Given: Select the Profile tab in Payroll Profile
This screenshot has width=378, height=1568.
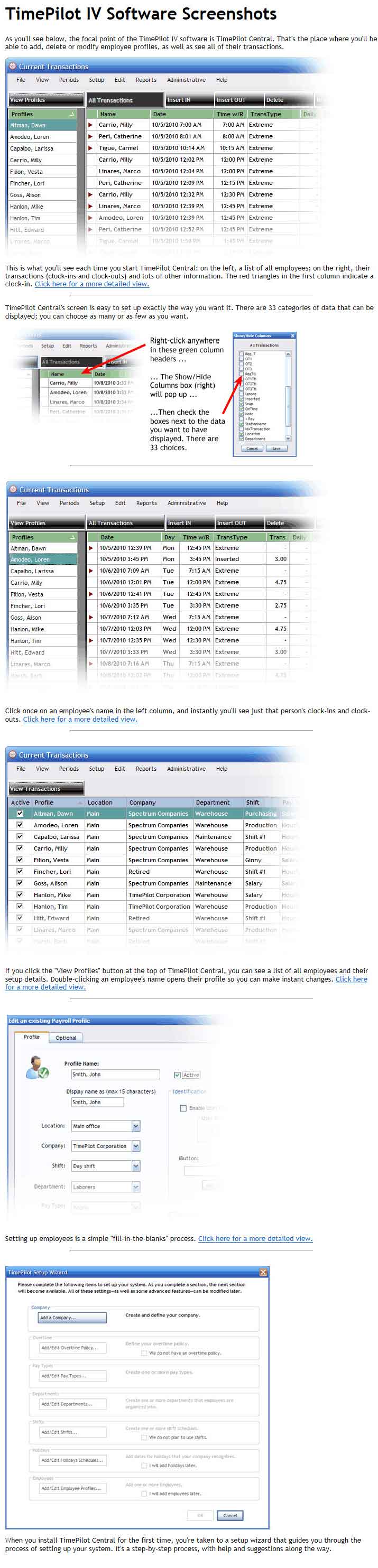Looking at the screenshot, I should point(32,1037).
